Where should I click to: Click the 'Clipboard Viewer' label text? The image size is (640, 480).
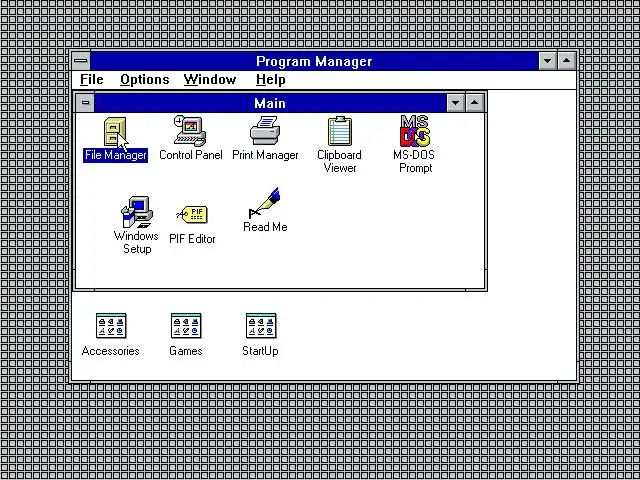pyautogui.click(x=339, y=162)
